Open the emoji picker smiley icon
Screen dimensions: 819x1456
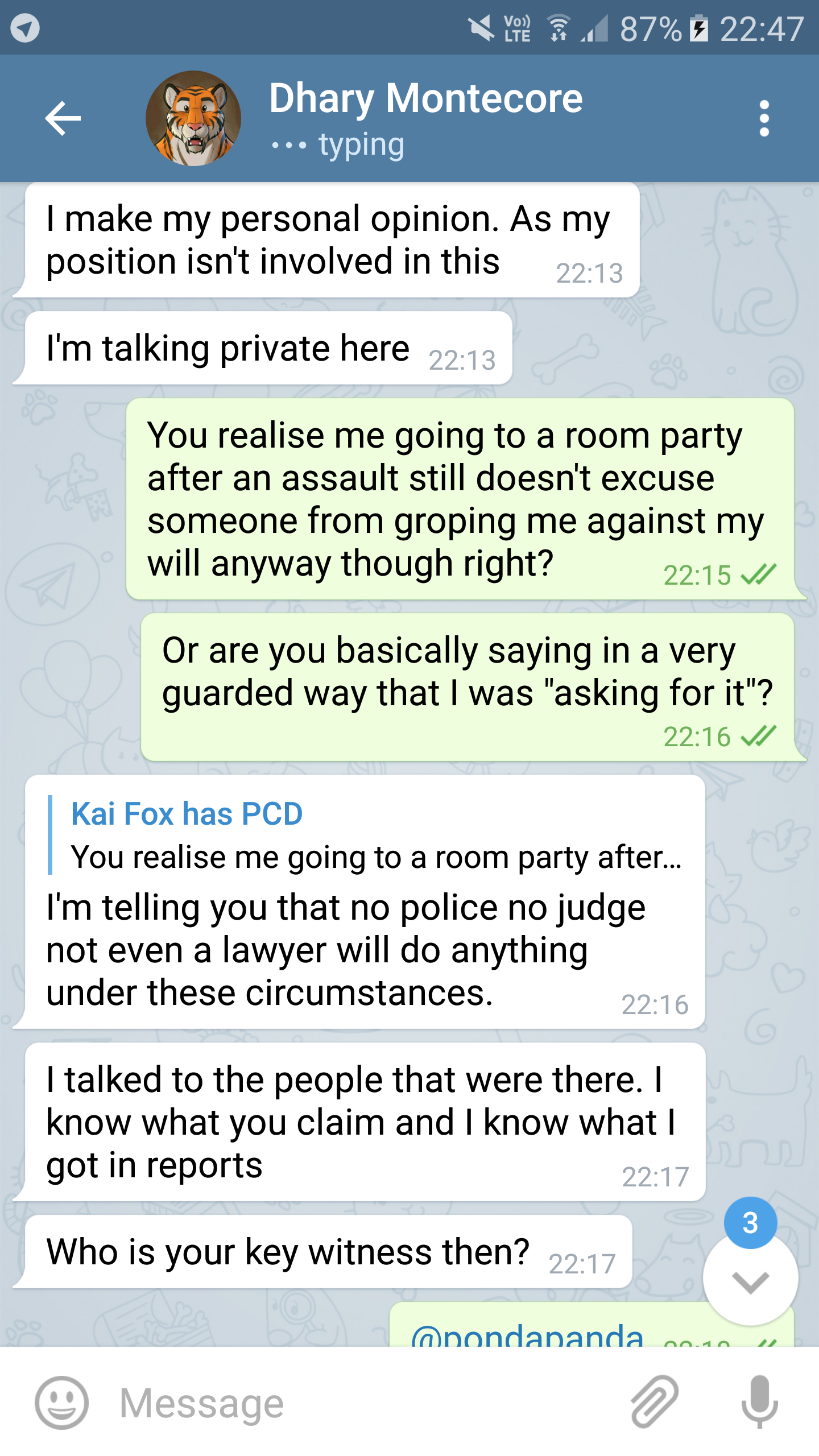pyautogui.click(x=61, y=1403)
